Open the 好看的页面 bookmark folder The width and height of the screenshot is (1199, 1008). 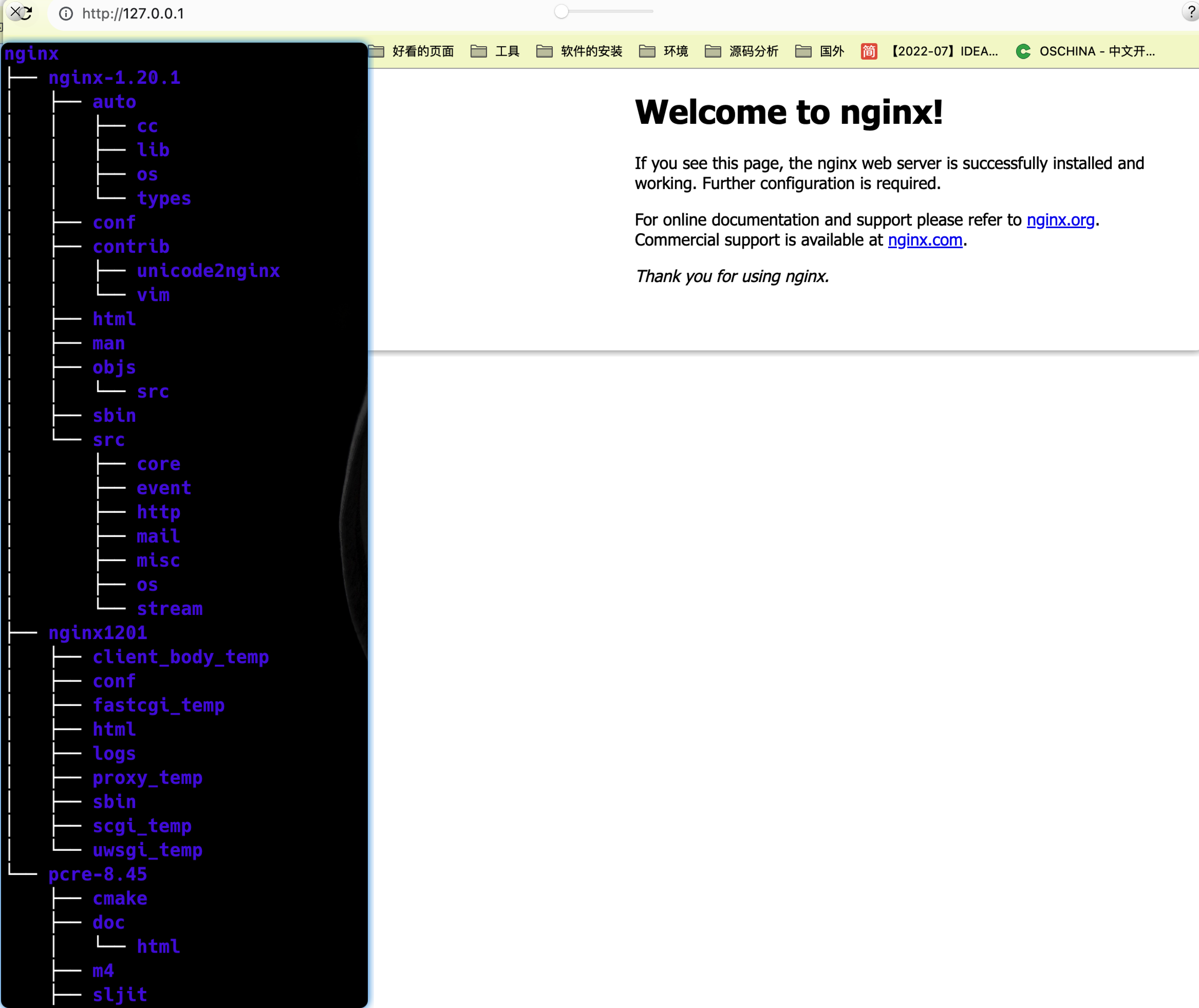(411, 51)
